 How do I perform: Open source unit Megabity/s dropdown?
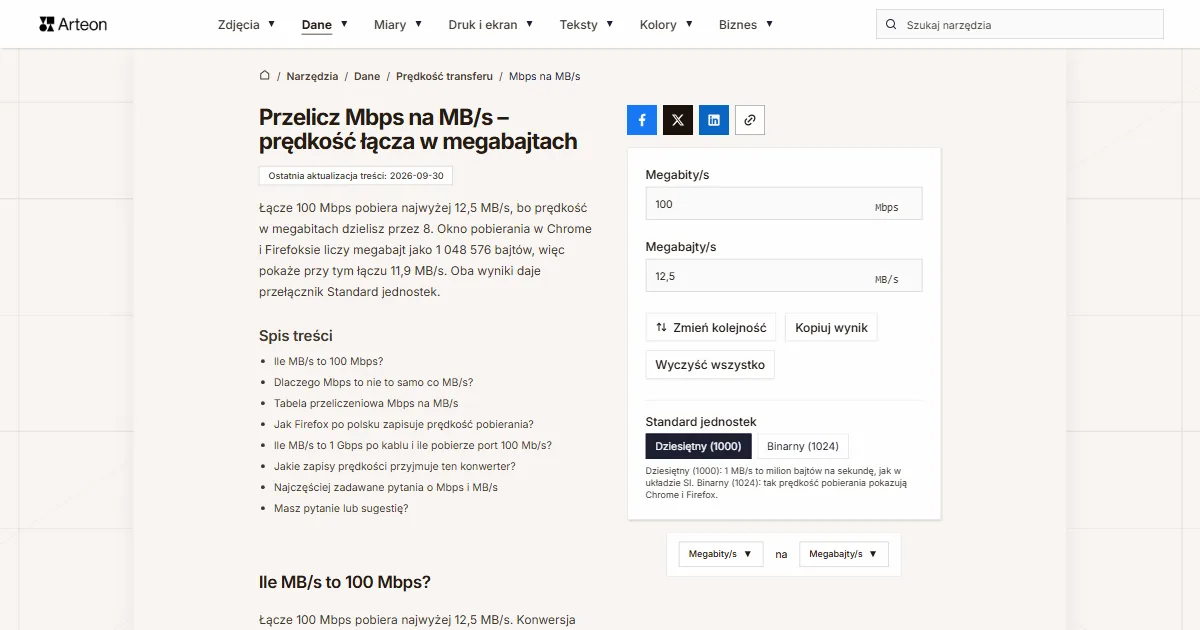[721, 554]
